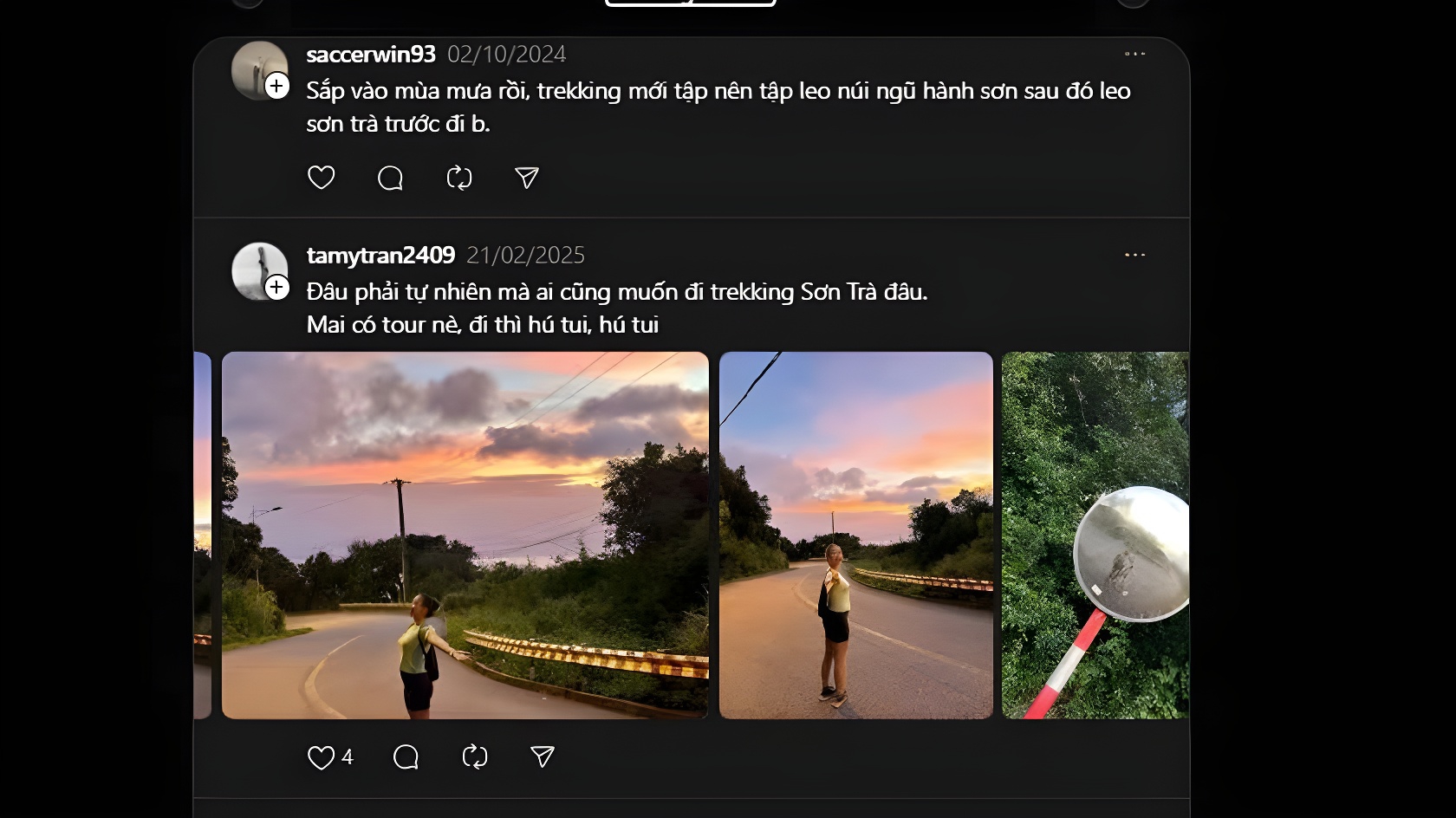Screen dimensions: 1456x818
Task: Open the partially hidden leftmost photo
Action: coord(203,535)
